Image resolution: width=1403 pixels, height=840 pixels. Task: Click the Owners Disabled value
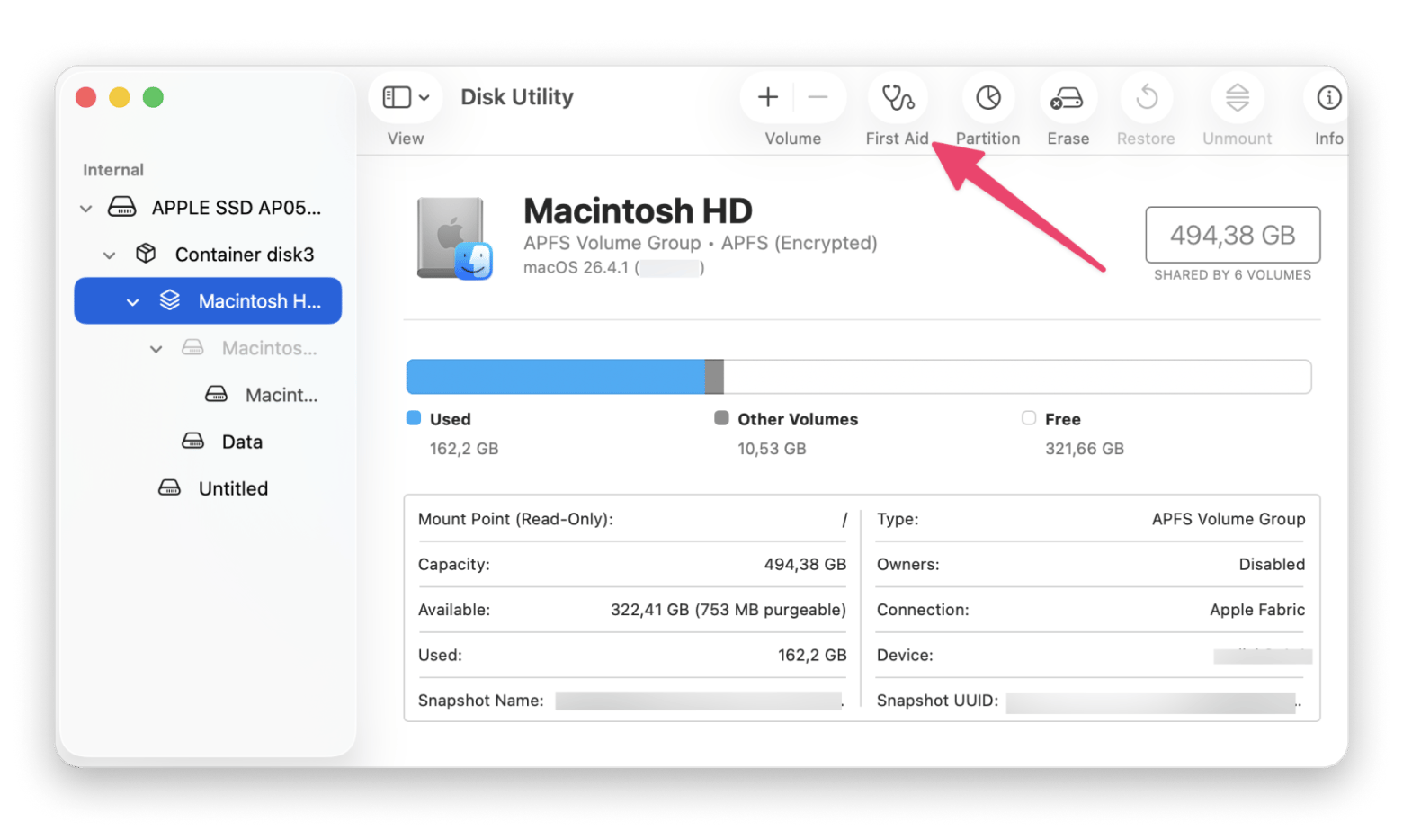(x=1272, y=565)
